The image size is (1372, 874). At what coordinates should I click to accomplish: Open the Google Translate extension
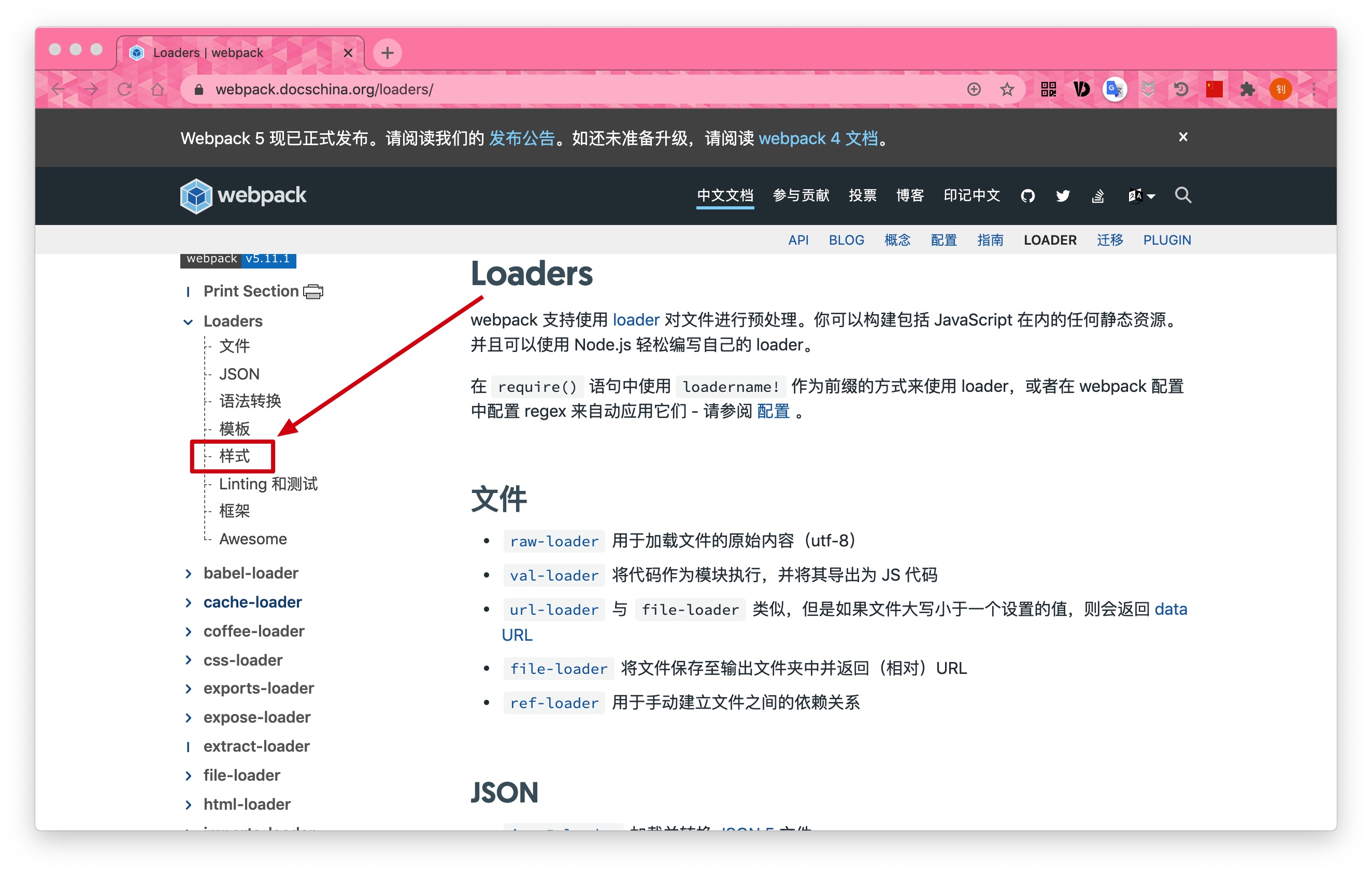1114,89
